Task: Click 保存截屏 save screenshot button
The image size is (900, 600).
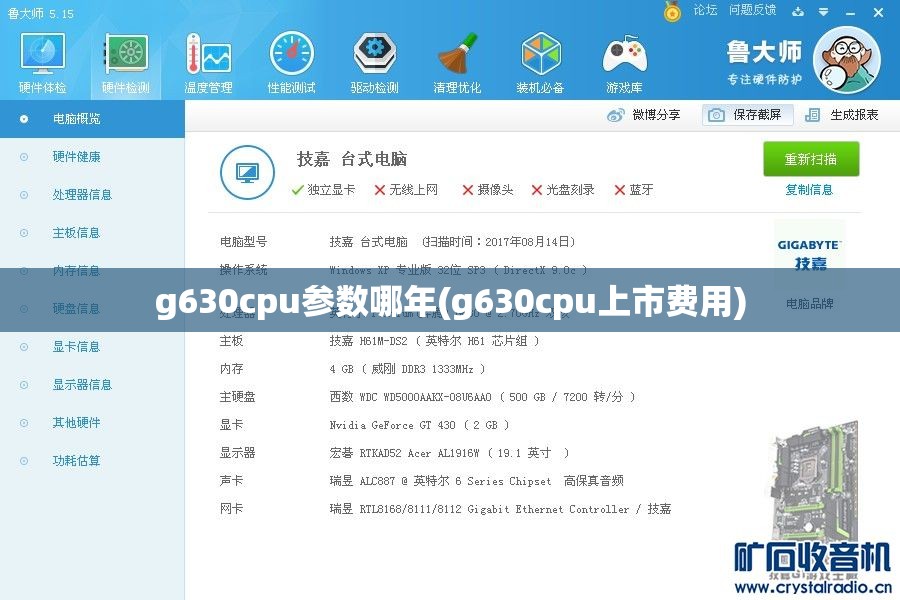Action: tap(748, 115)
